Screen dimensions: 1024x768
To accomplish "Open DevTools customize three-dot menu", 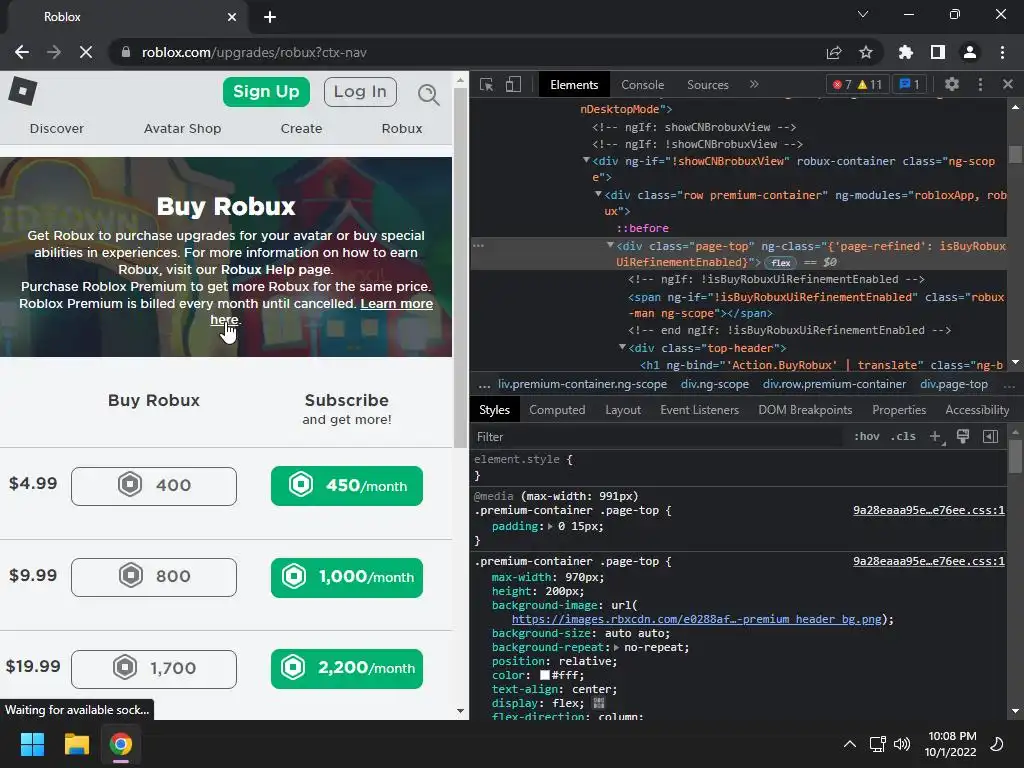I will (980, 84).
